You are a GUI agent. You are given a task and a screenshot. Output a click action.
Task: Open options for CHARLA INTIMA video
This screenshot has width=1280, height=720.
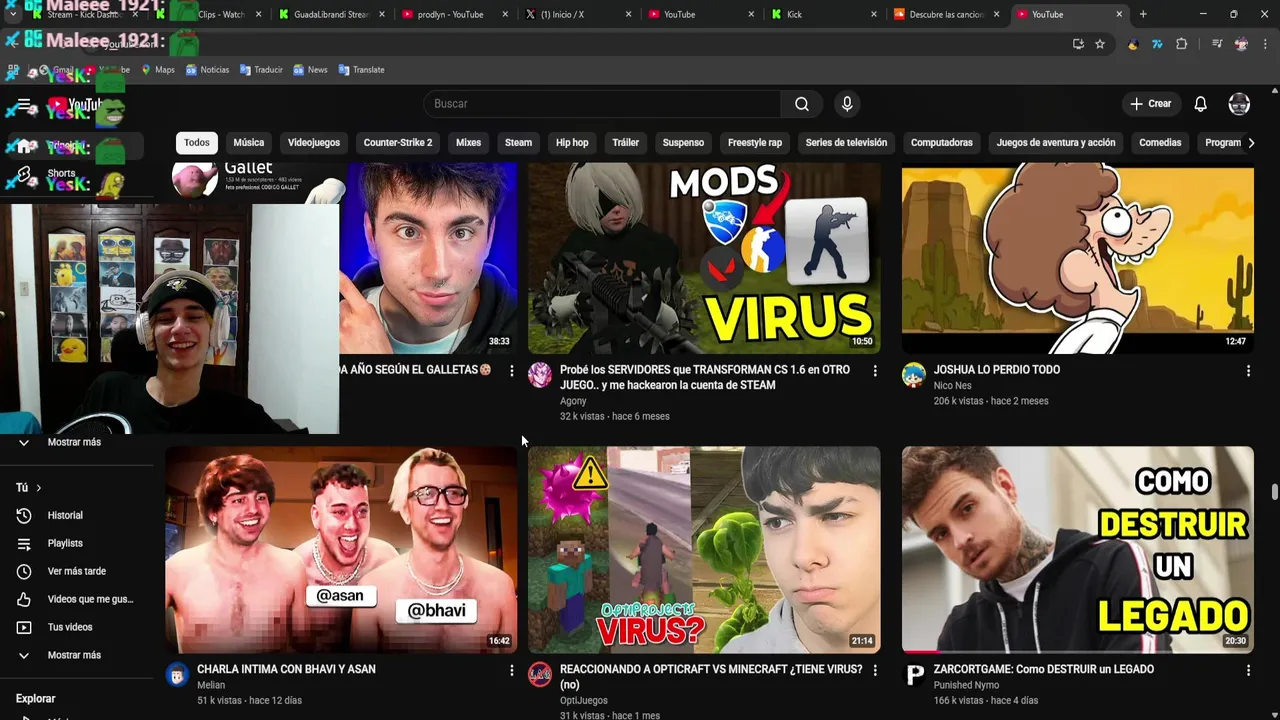coord(511,670)
